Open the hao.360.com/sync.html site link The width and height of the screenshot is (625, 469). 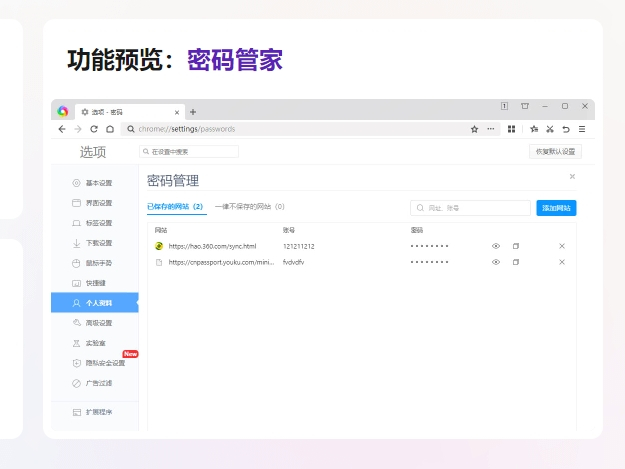pos(212,246)
